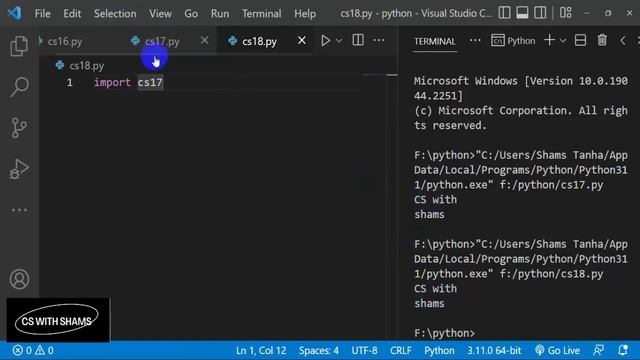Open the Run and Debug view
Viewport: 640px width, 360px height.
(x=19, y=169)
